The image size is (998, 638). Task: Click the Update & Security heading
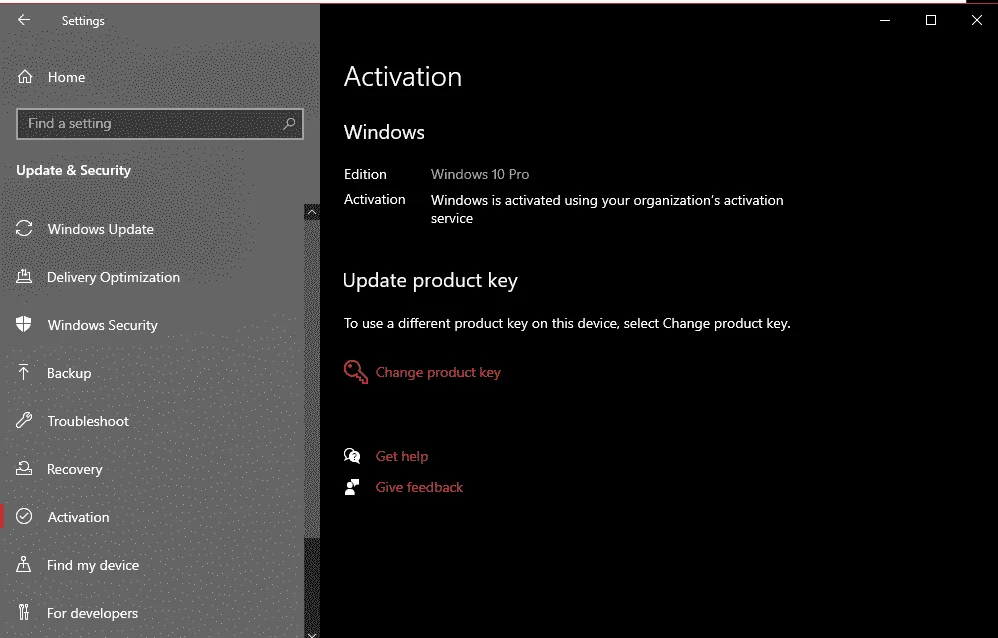pyautogui.click(x=73, y=171)
